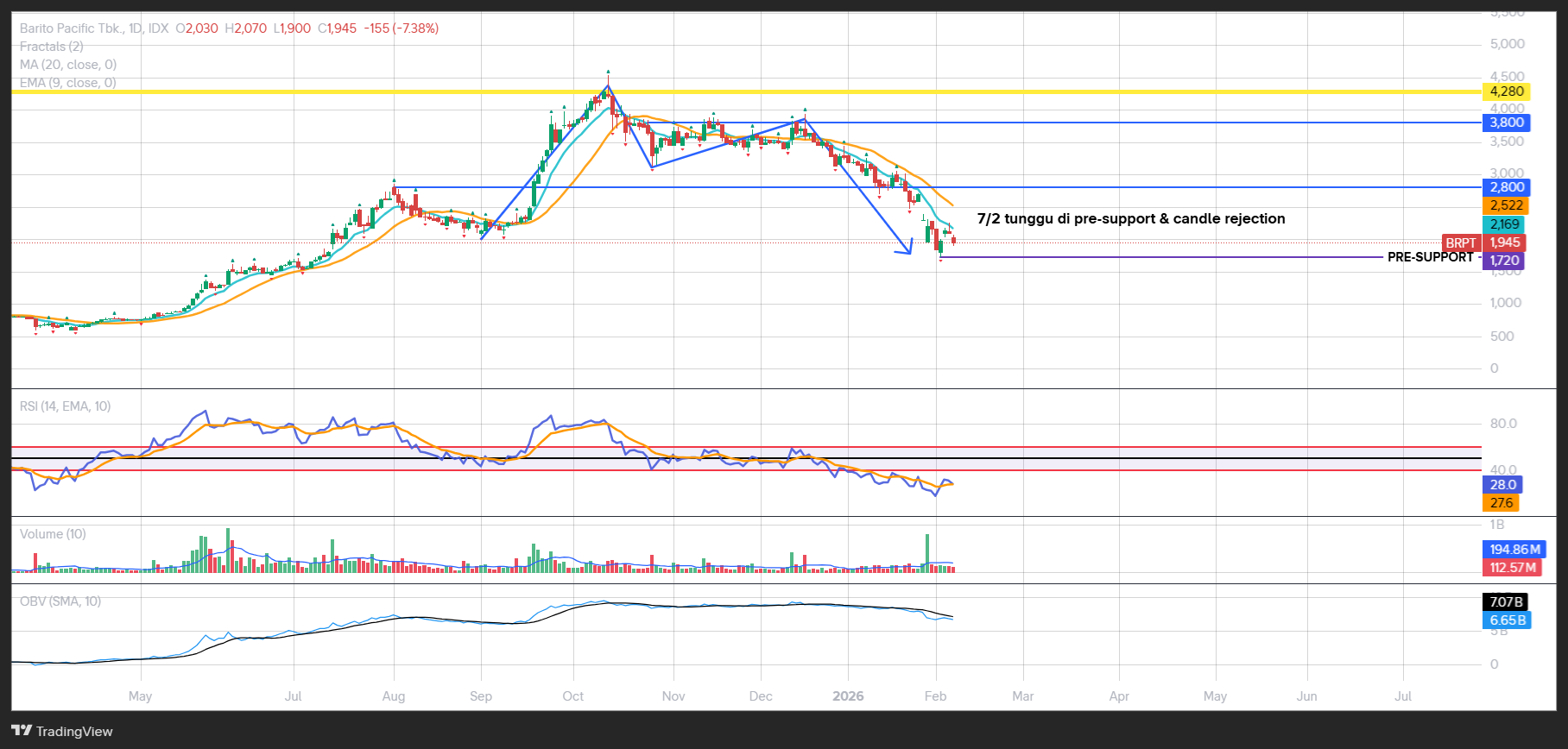1568x749 pixels.
Task: Click the Barito Pacific Tbk. symbol title
Action: click(x=73, y=28)
